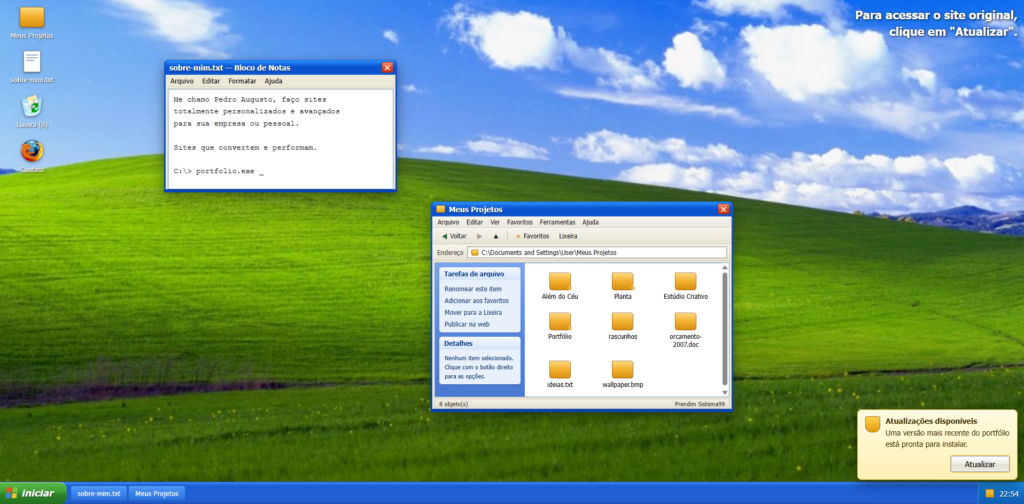Switch to sobre-mim.txt in the taskbar
The height and width of the screenshot is (504, 1024).
99,494
